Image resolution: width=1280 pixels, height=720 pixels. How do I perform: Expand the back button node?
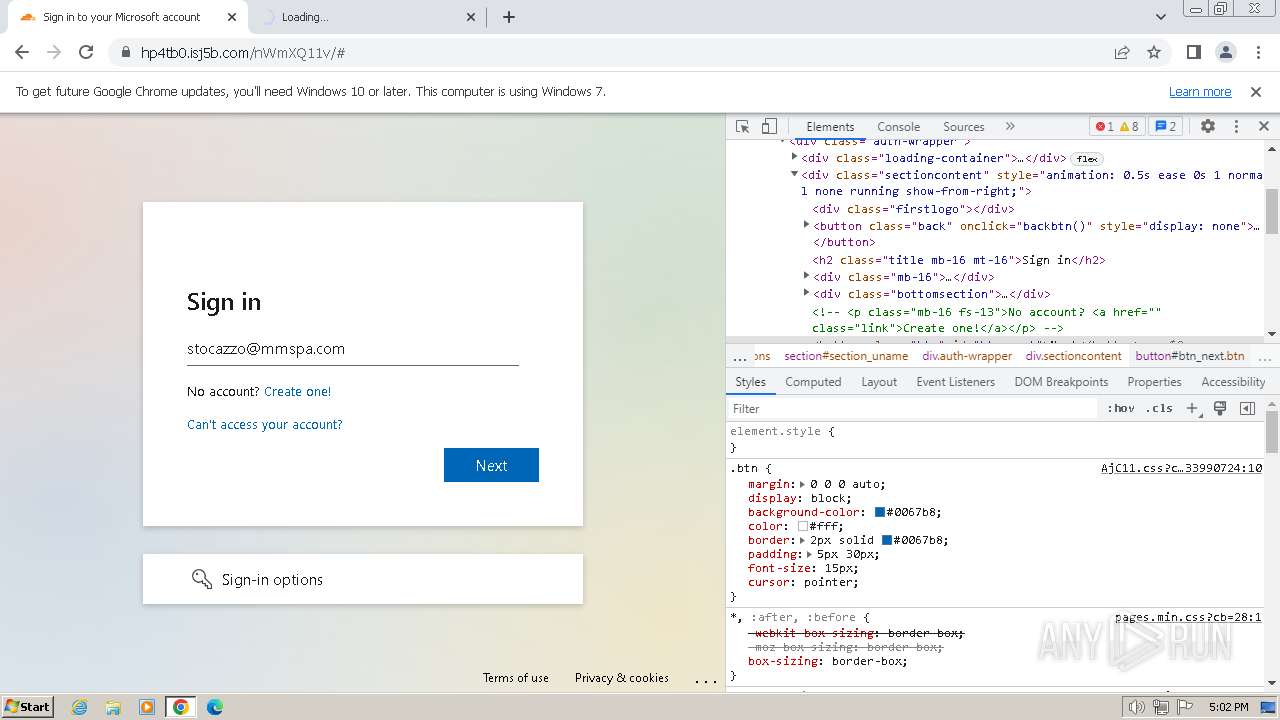coord(807,225)
